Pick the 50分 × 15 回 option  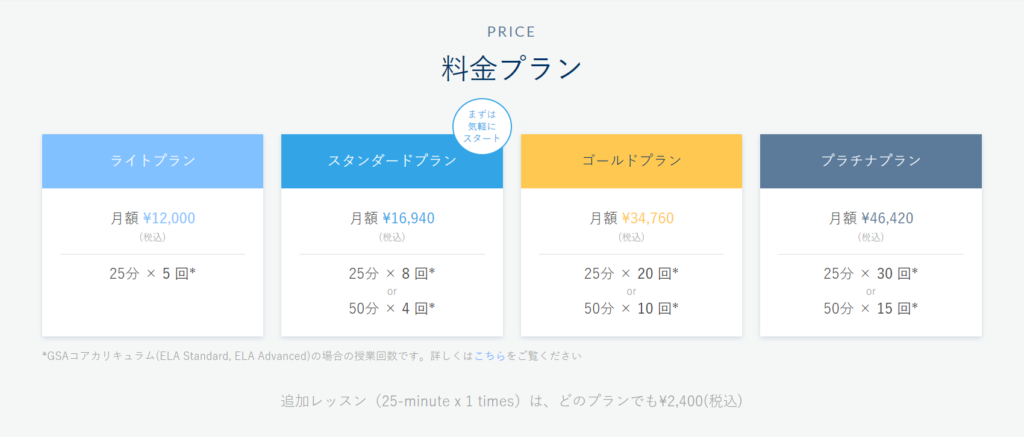point(871,308)
